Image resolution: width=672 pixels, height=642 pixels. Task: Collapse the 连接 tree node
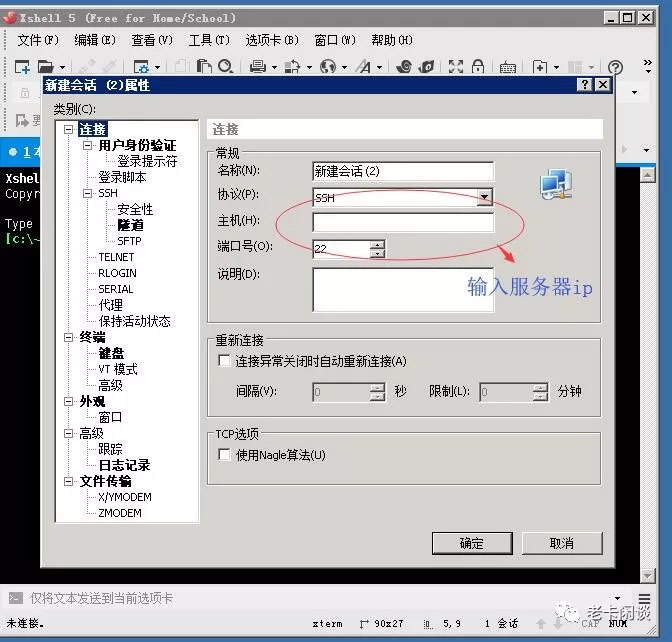[x=68, y=129]
